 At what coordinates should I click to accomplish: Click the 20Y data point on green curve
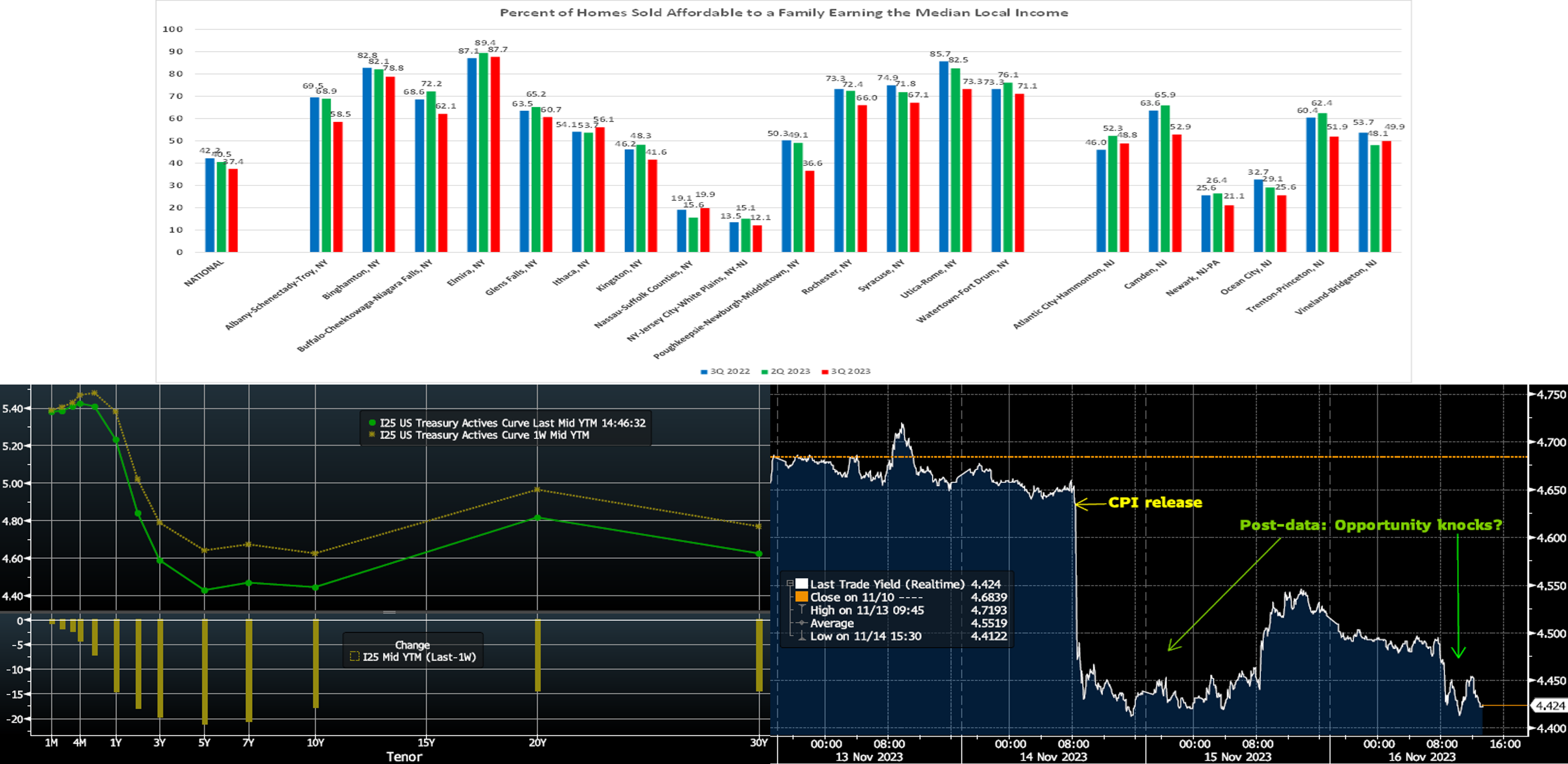pos(538,518)
